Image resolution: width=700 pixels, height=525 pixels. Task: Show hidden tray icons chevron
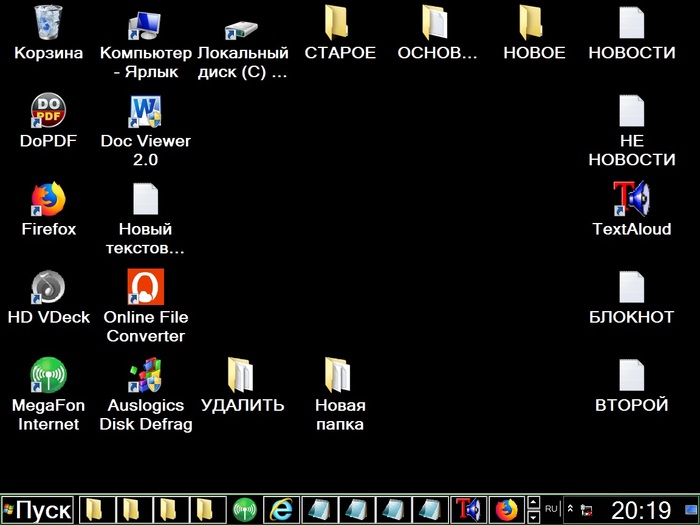pos(570,508)
